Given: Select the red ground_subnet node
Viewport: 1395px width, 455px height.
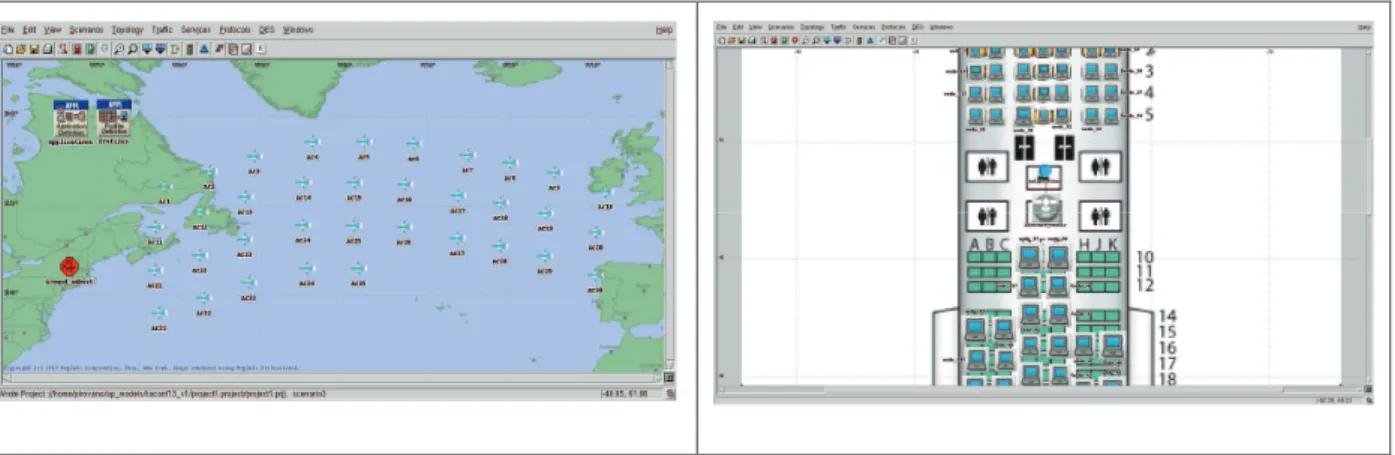Looking at the screenshot, I should tap(68, 267).
